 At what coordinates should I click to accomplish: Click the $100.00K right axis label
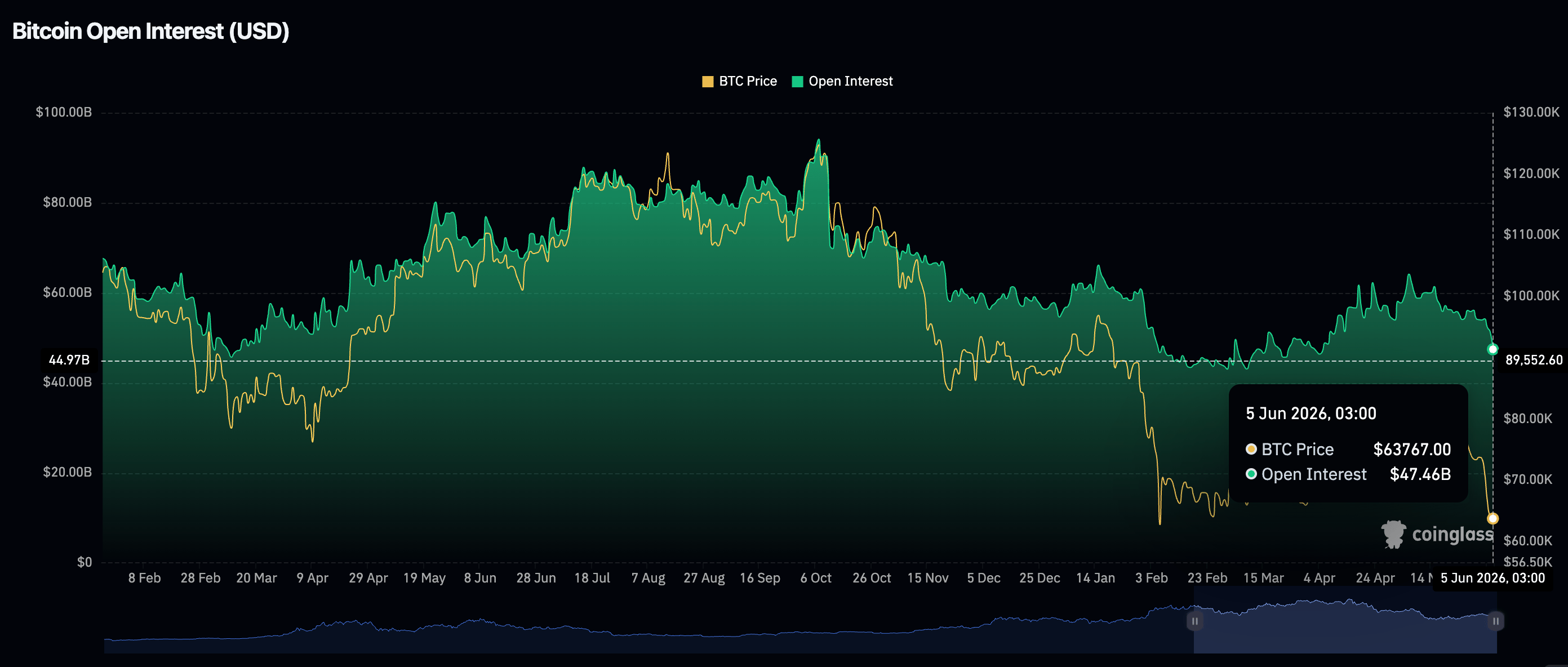coord(1531,296)
